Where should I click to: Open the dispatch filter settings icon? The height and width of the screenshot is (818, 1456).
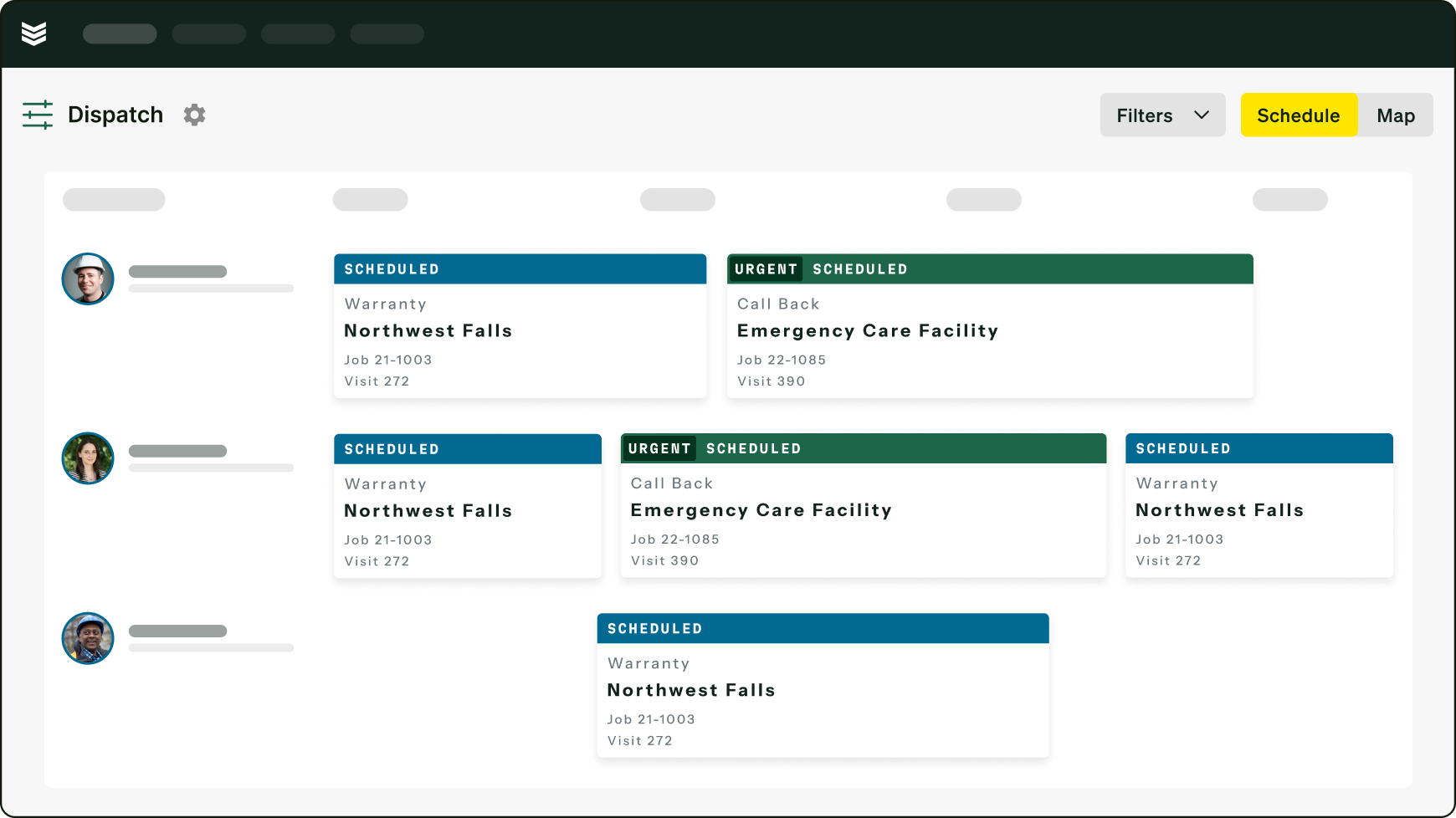tap(37, 115)
